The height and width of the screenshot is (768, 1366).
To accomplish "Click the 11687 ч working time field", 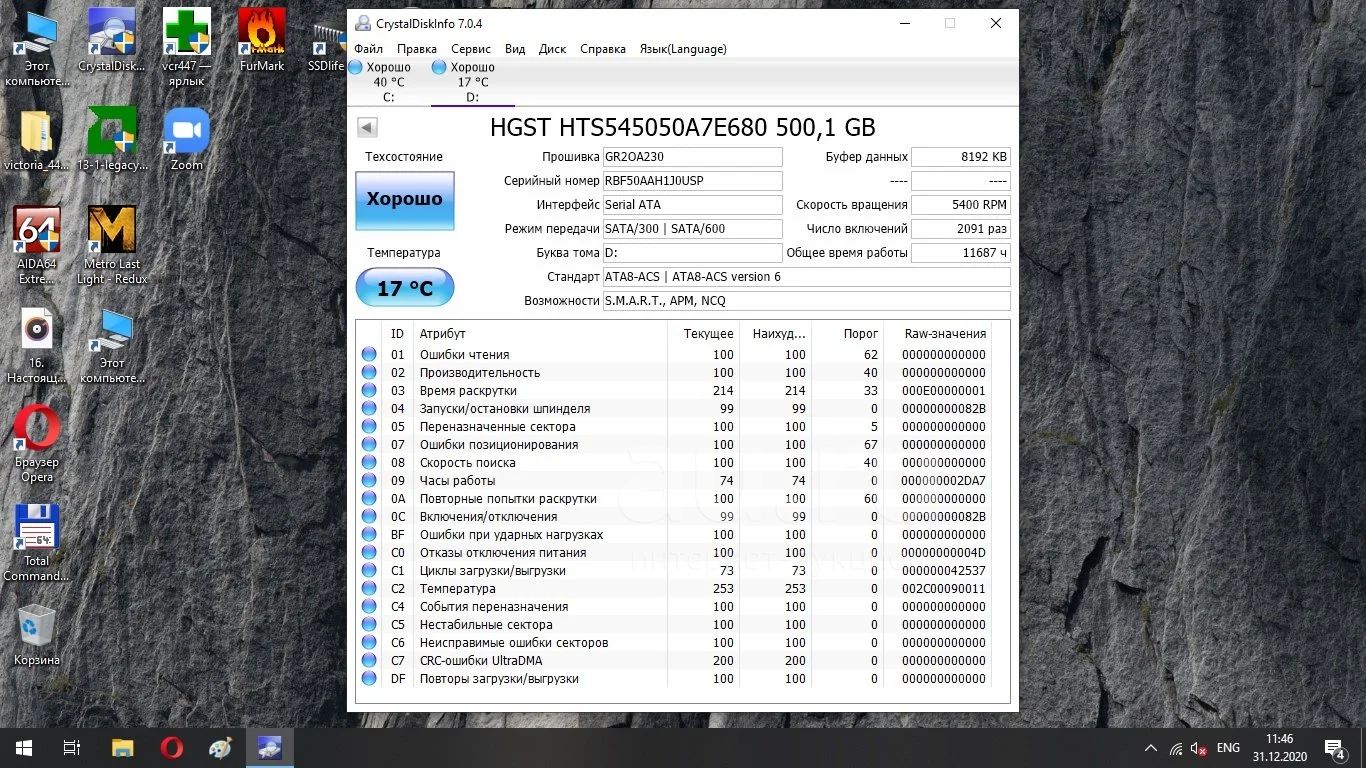I will [x=961, y=253].
